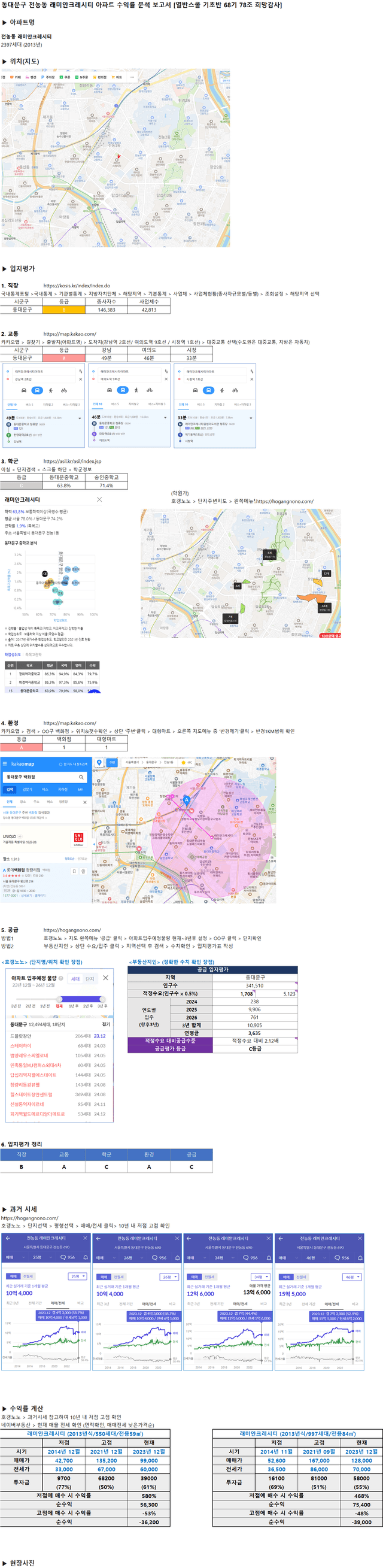Viewport: 383px width, 1568px height.
Task: Select 지하철 2 tab in 시청역 1호선 panel
Action: pos(218,404)
